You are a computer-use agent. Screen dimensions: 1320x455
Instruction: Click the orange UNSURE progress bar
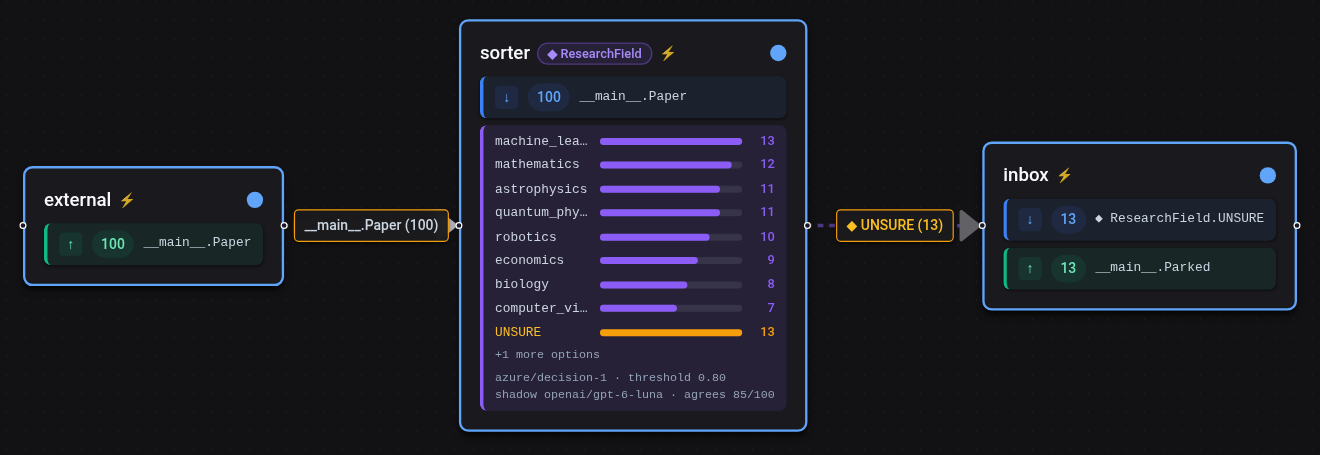671,332
